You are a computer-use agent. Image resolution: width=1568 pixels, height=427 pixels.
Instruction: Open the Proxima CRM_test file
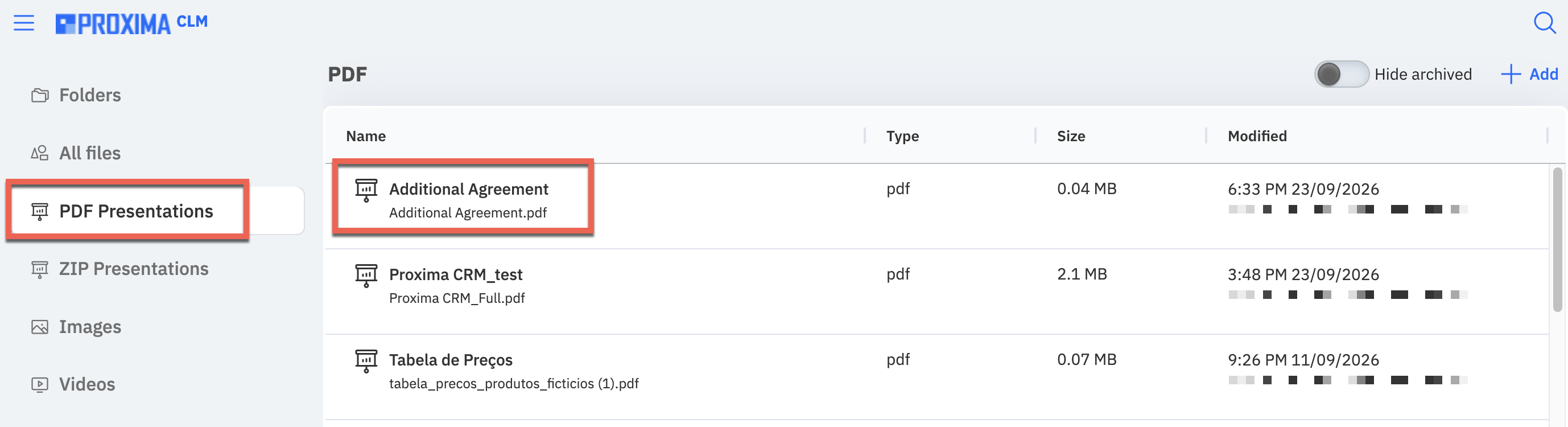click(455, 275)
